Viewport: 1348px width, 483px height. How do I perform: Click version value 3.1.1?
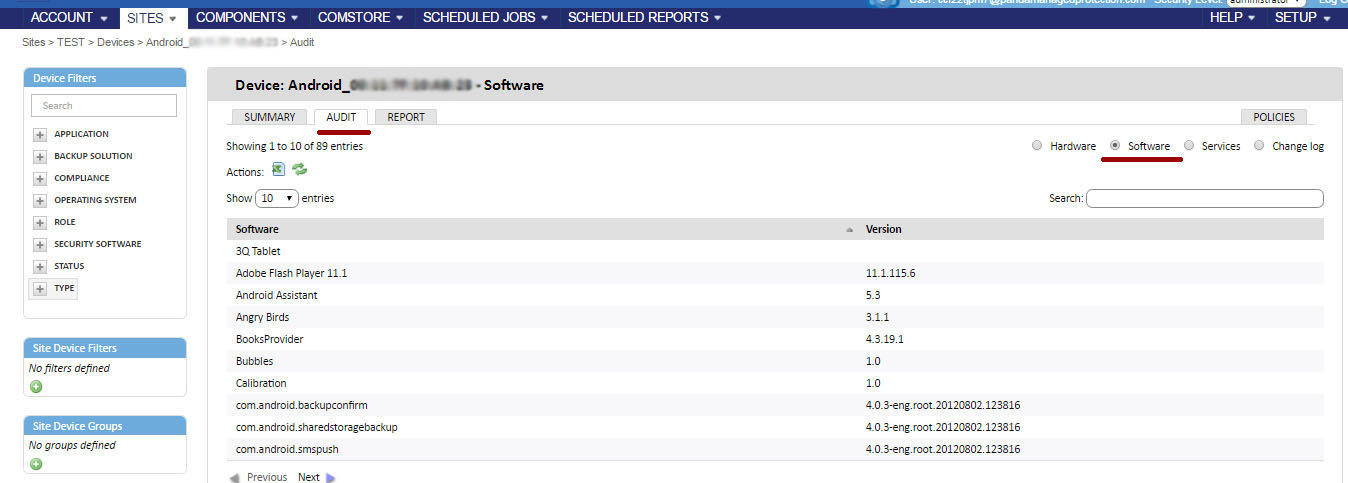[x=877, y=317]
